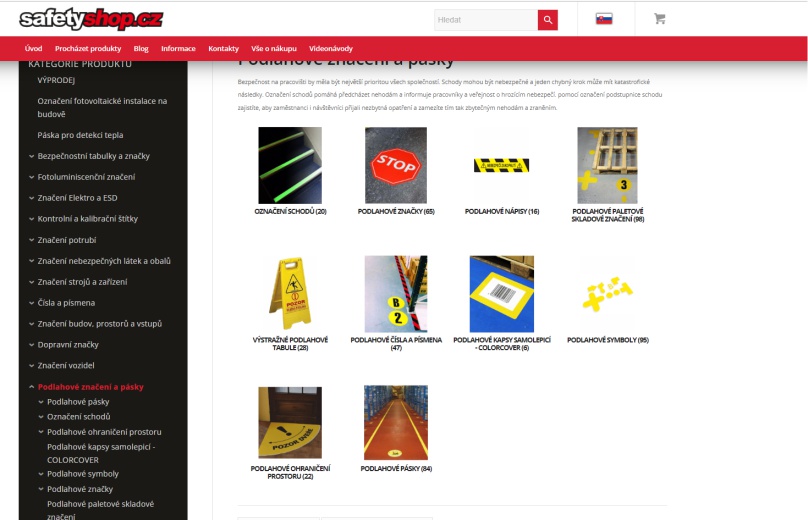Image resolution: width=808 pixels, height=520 pixels.
Task: Open PODLAHOVÉ ČÍSLA A PÍSMENA (47) link
Action: point(396,344)
